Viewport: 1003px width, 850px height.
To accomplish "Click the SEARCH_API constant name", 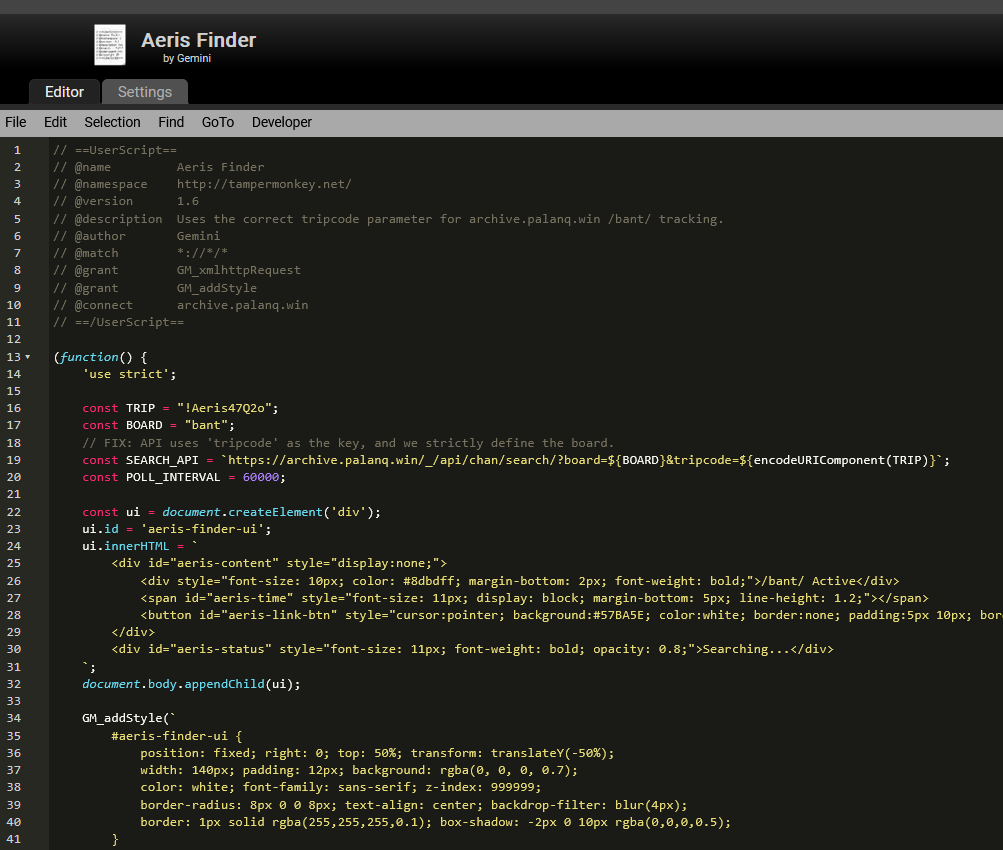I will (x=162, y=460).
